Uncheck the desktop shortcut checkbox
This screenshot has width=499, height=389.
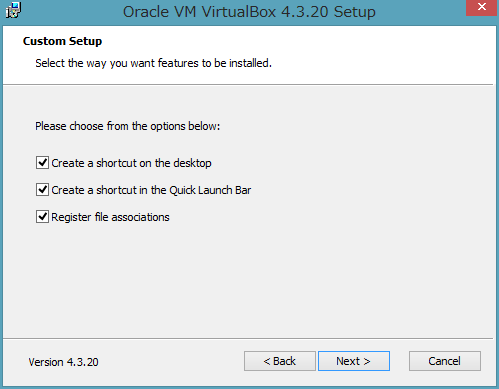click(42, 163)
